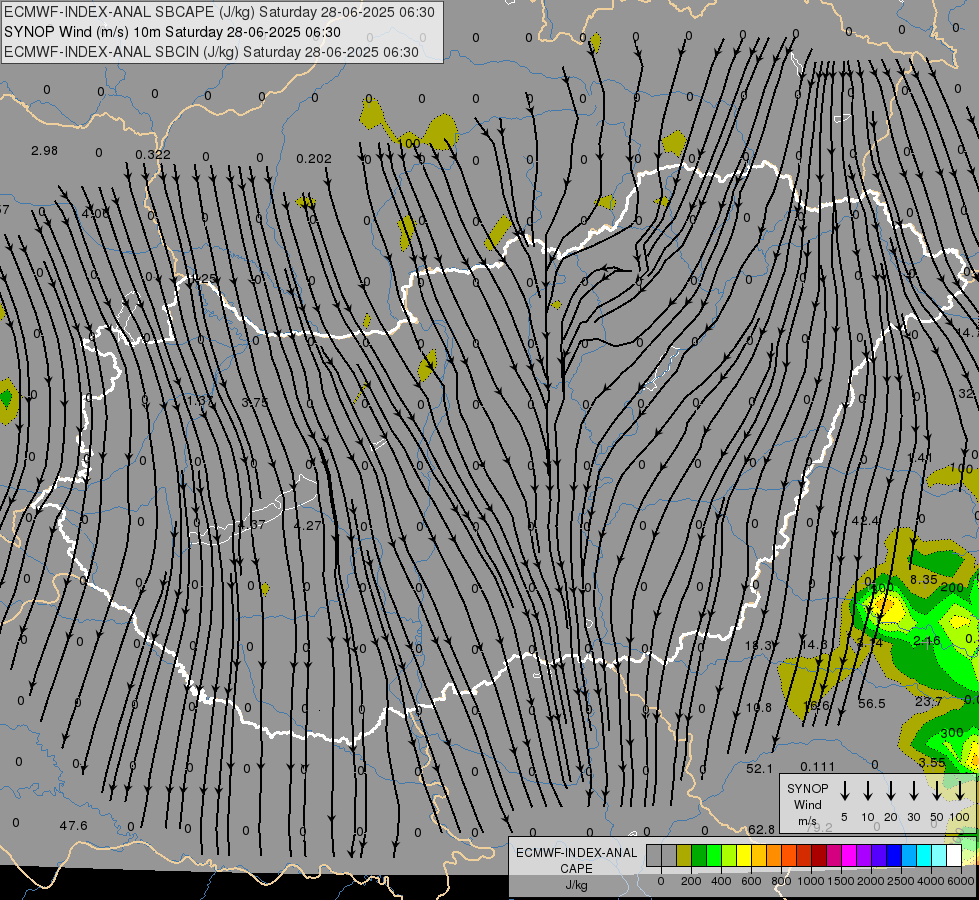Click the map value 0.111
The image size is (979, 900).
coord(817,766)
